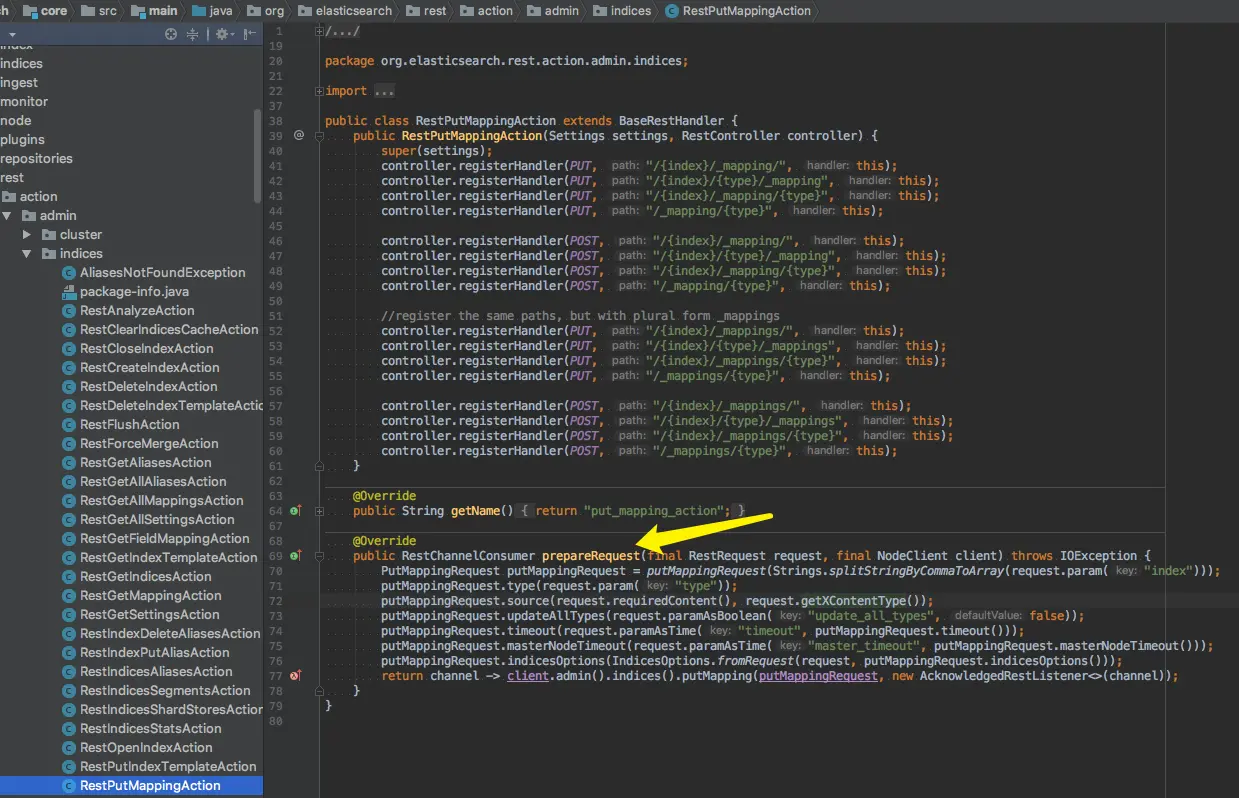Select the ingest package in tree

19,82
